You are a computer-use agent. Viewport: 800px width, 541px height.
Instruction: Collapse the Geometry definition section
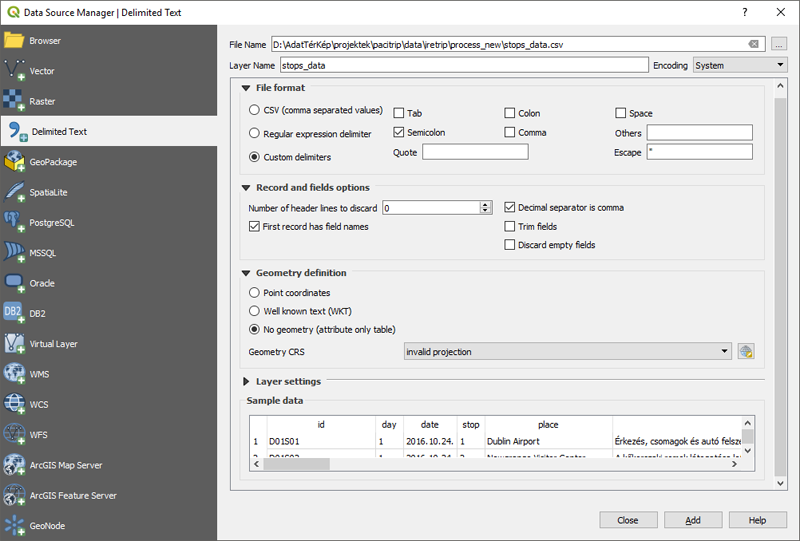pyautogui.click(x=246, y=273)
